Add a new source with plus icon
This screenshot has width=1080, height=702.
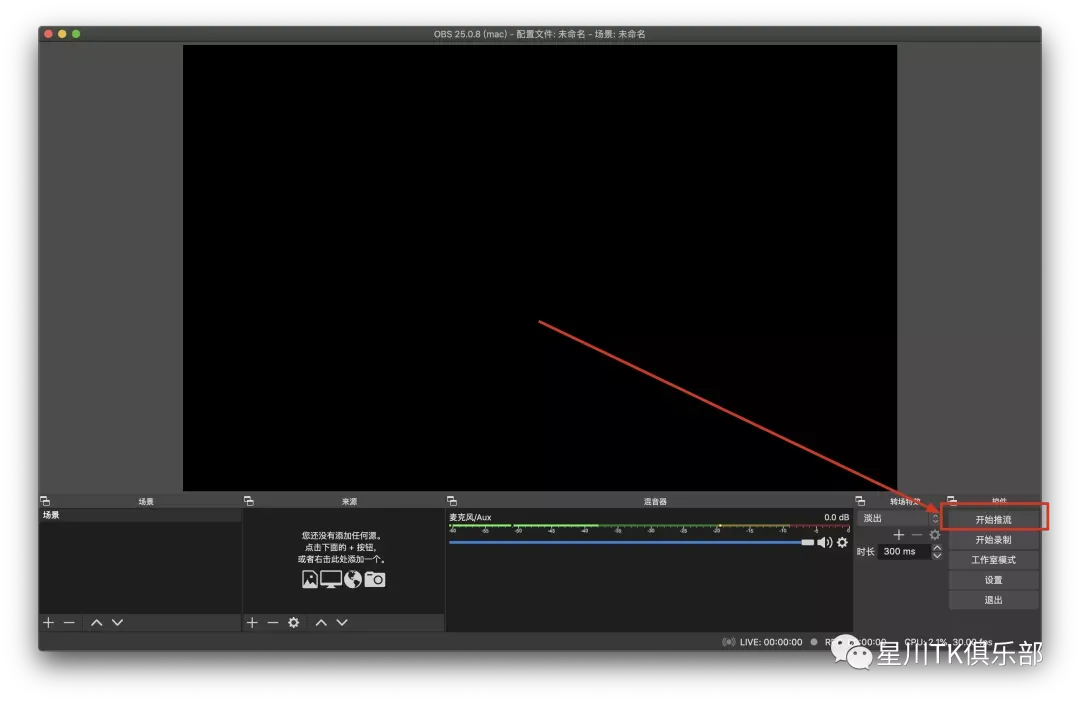[x=252, y=622]
